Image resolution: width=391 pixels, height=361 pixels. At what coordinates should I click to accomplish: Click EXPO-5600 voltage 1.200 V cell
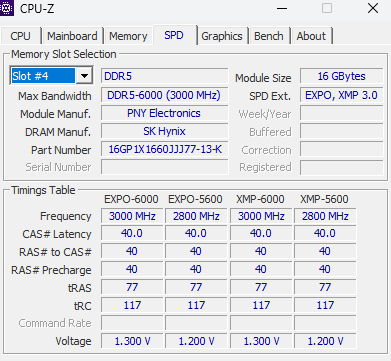pyautogui.click(x=196, y=341)
